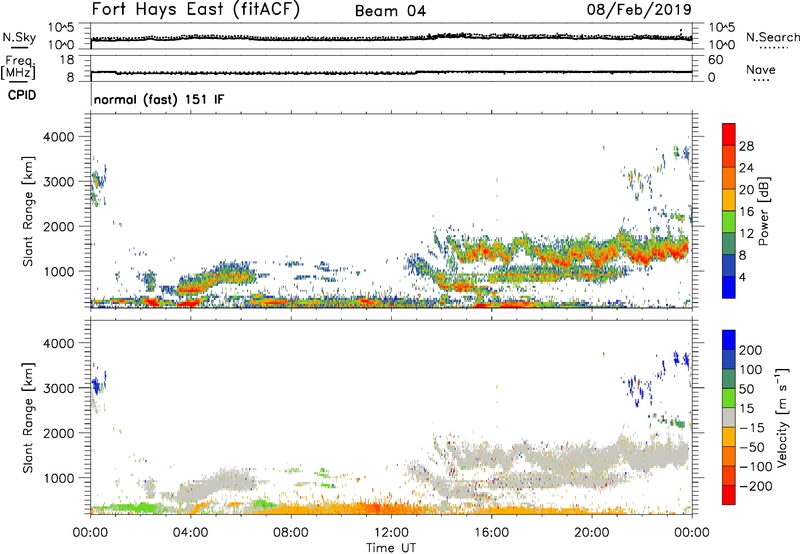Screen dimensions: 800x554
Task: Select the '−200' label on Velocity colorbar
Action: click(x=756, y=486)
